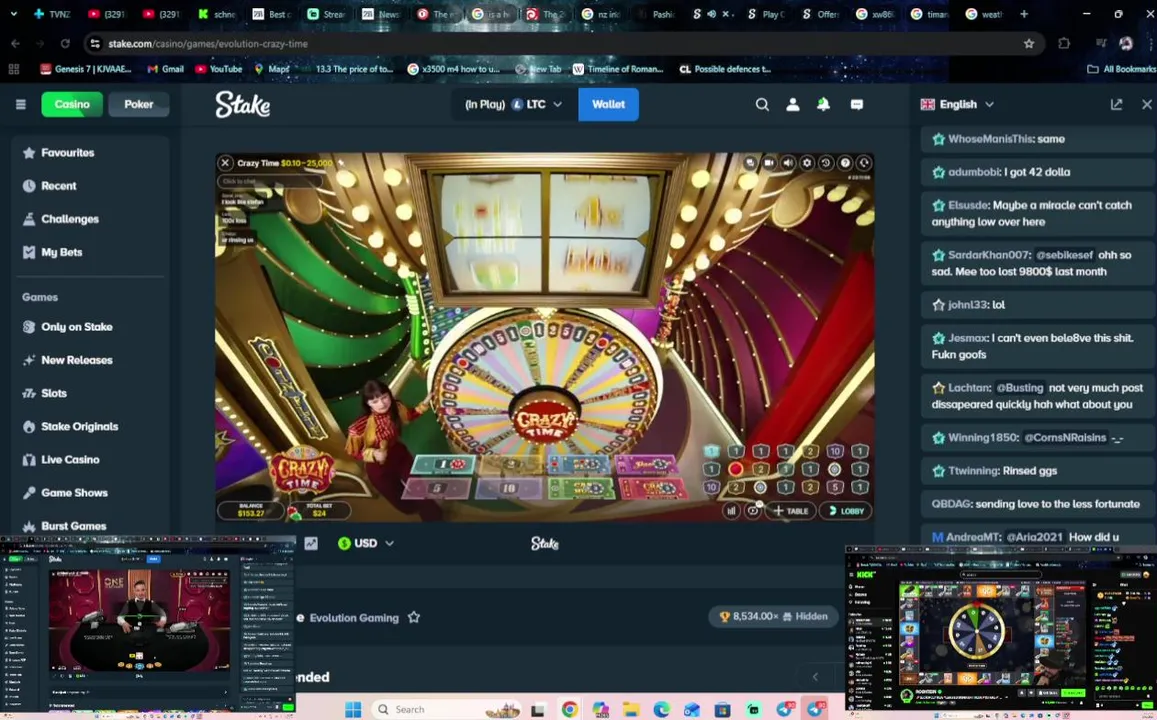Open the Wallet
The height and width of the screenshot is (720, 1157).
609,104
